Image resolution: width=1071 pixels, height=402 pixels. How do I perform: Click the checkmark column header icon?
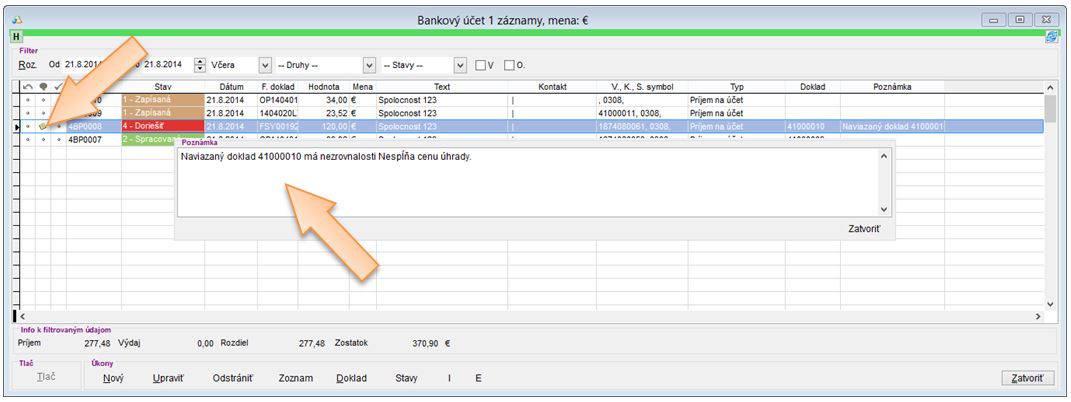(x=58, y=88)
